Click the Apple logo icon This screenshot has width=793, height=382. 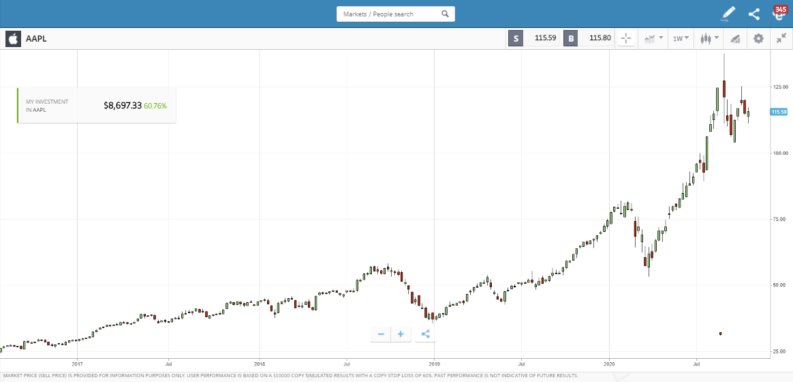(13, 39)
